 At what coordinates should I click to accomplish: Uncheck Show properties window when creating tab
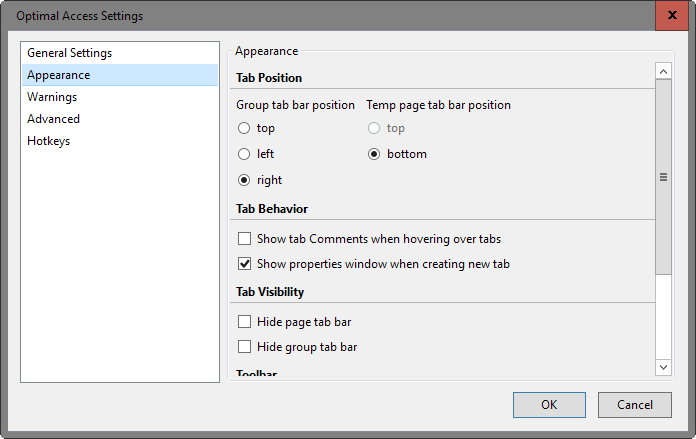(x=244, y=264)
